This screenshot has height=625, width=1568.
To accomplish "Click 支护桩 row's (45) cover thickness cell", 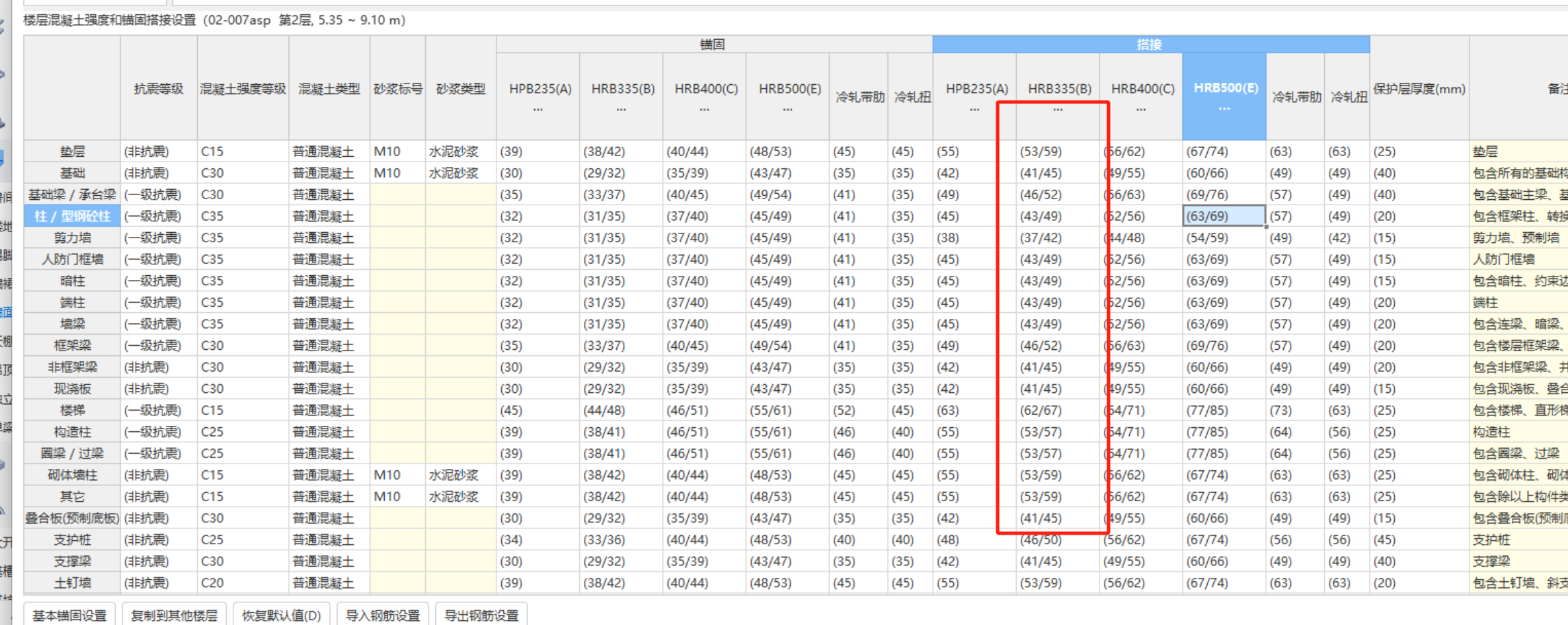I will click(x=1419, y=539).
